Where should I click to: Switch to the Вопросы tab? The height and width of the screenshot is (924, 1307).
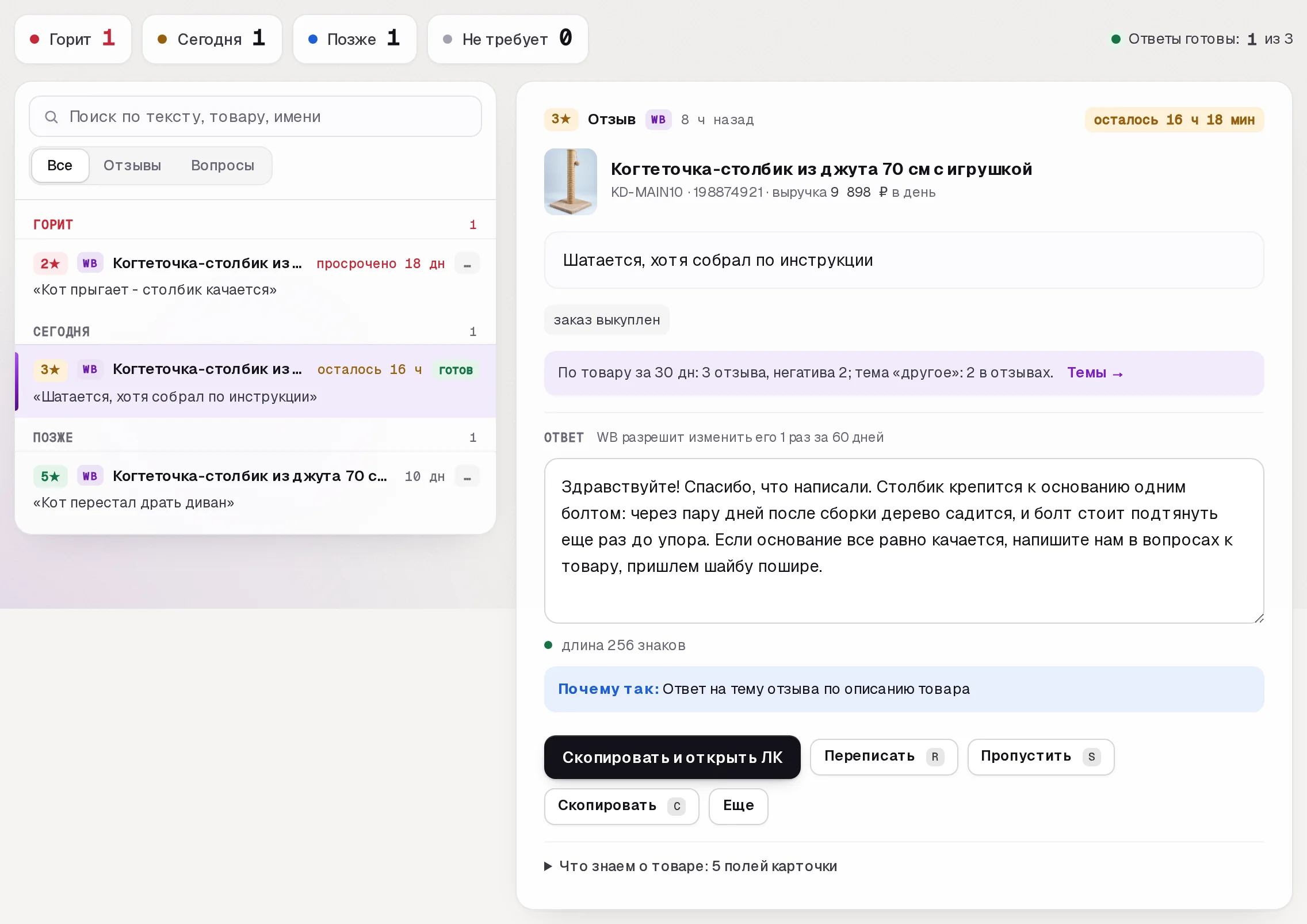(x=223, y=166)
